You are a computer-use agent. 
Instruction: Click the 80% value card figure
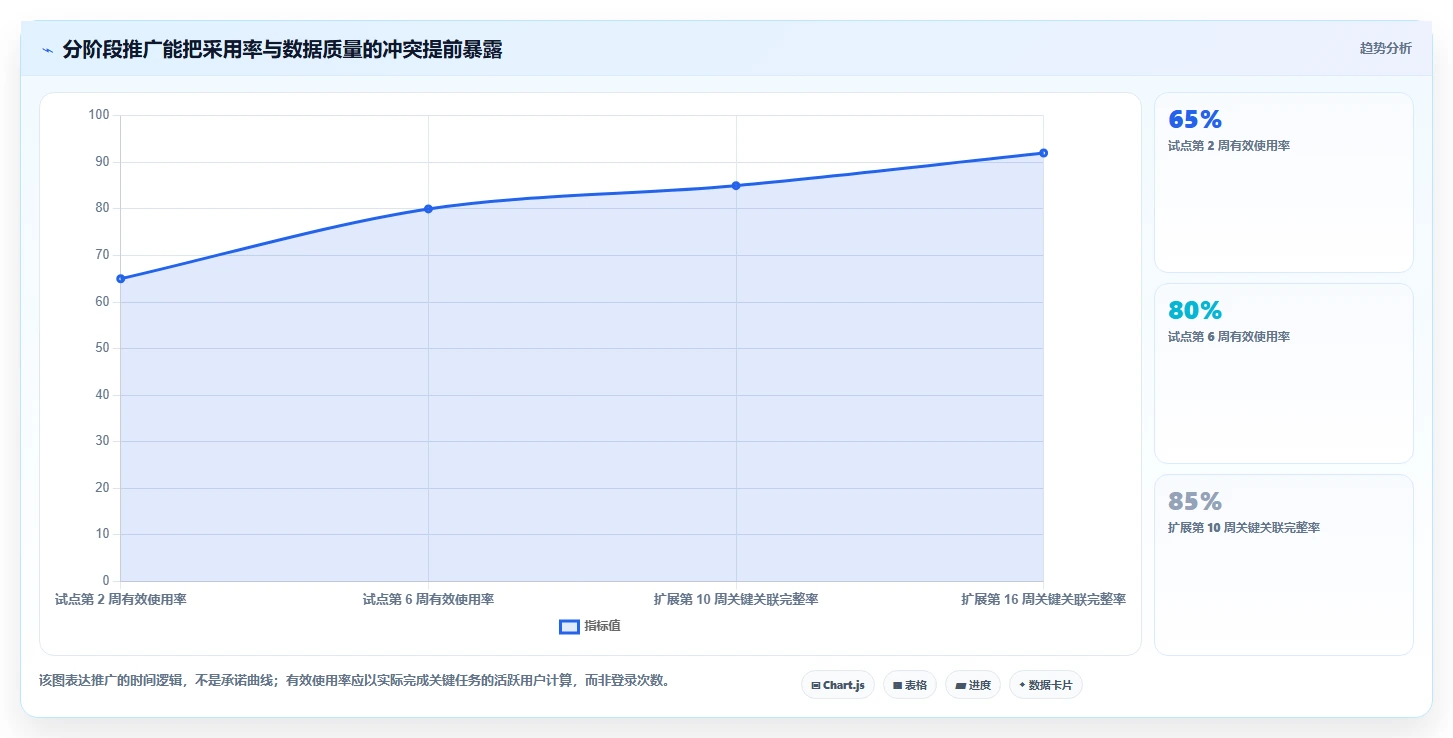(1195, 311)
